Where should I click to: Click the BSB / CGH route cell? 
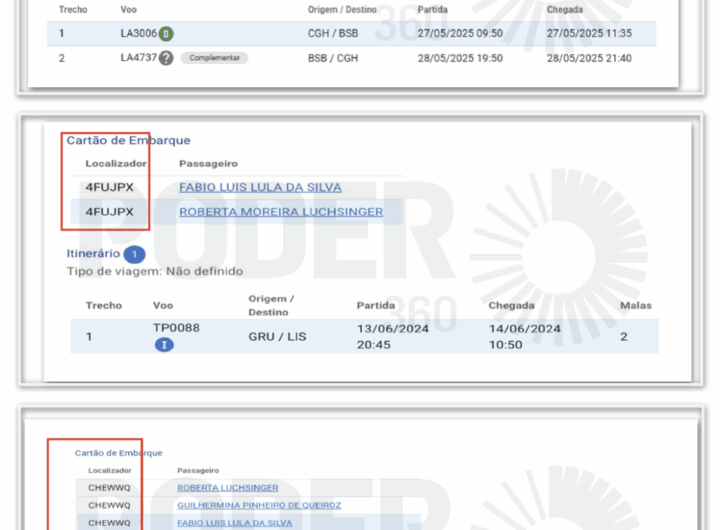pyautogui.click(x=333, y=58)
